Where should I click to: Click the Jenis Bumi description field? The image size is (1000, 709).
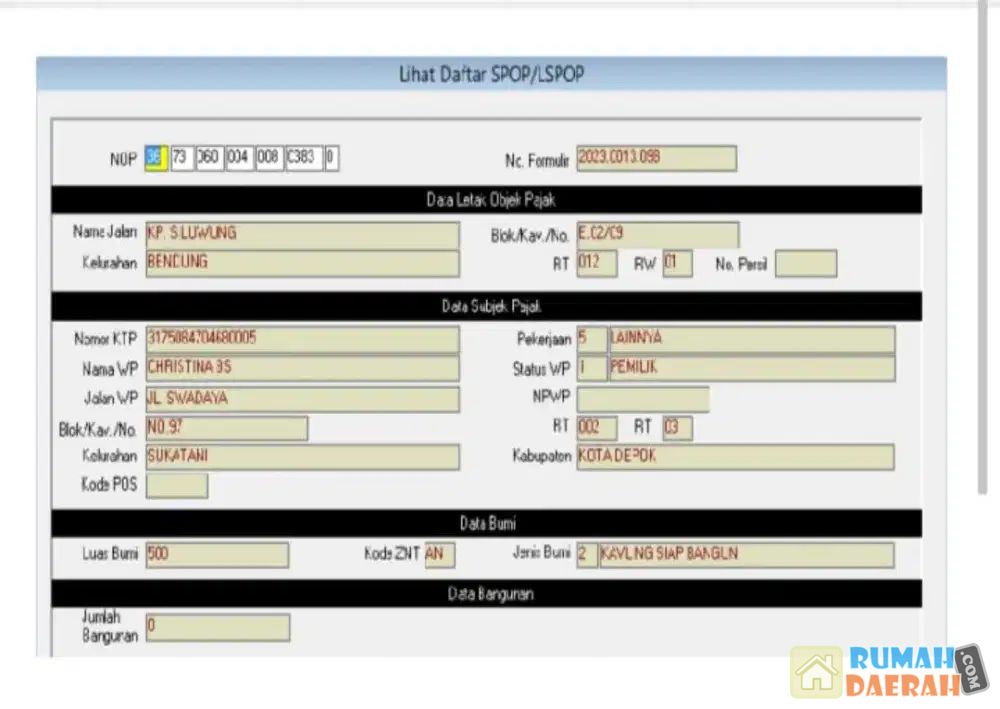click(x=746, y=555)
